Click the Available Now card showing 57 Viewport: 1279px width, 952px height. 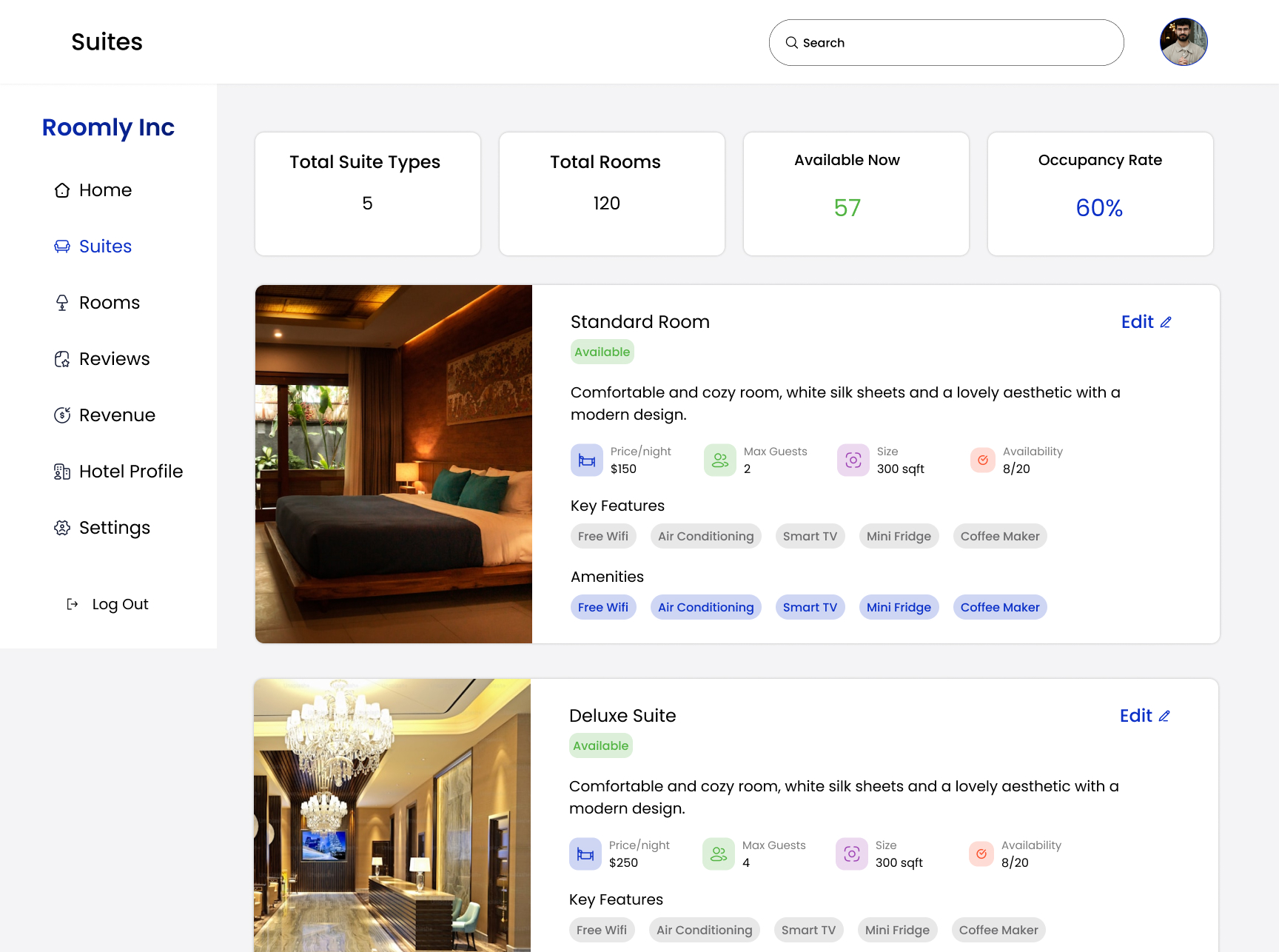pyautogui.click(x=856, y=194)
